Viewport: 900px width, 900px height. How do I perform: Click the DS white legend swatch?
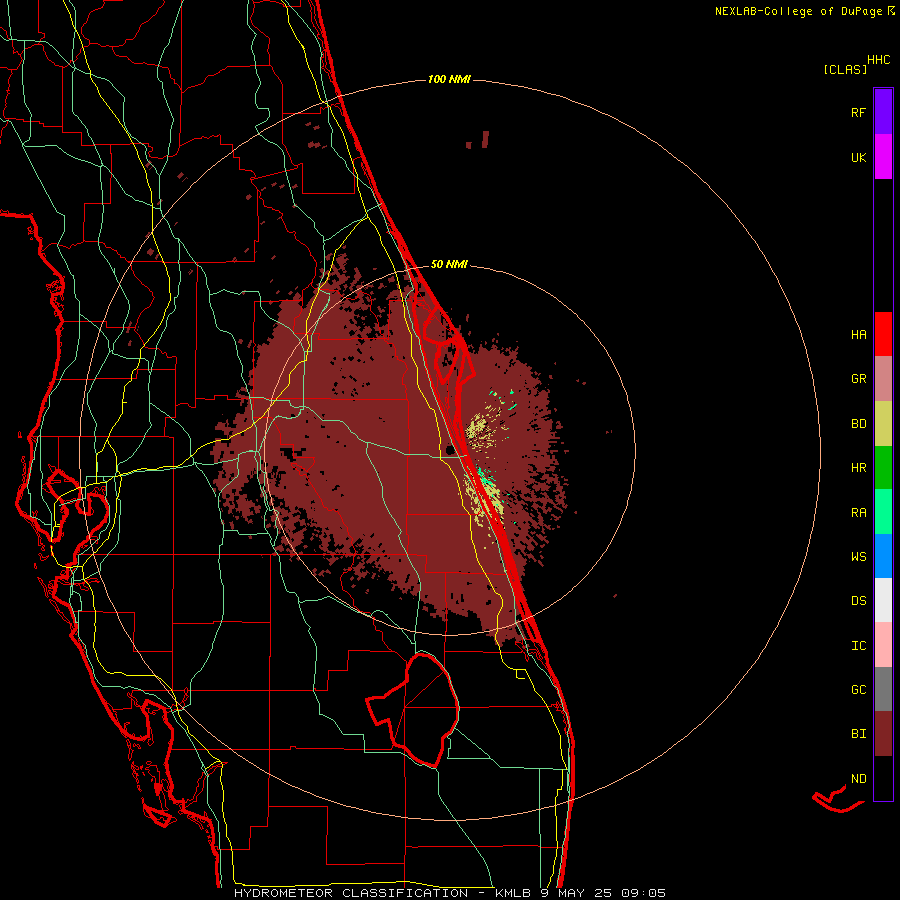pyautogui.click(x=883, y=600)
